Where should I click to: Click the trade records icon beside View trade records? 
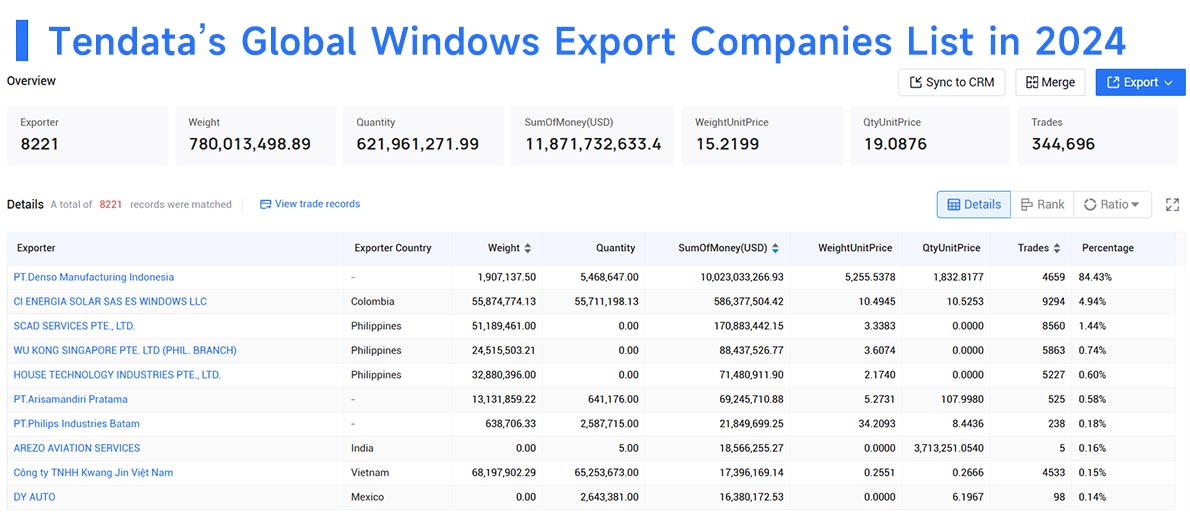[266, 204]
